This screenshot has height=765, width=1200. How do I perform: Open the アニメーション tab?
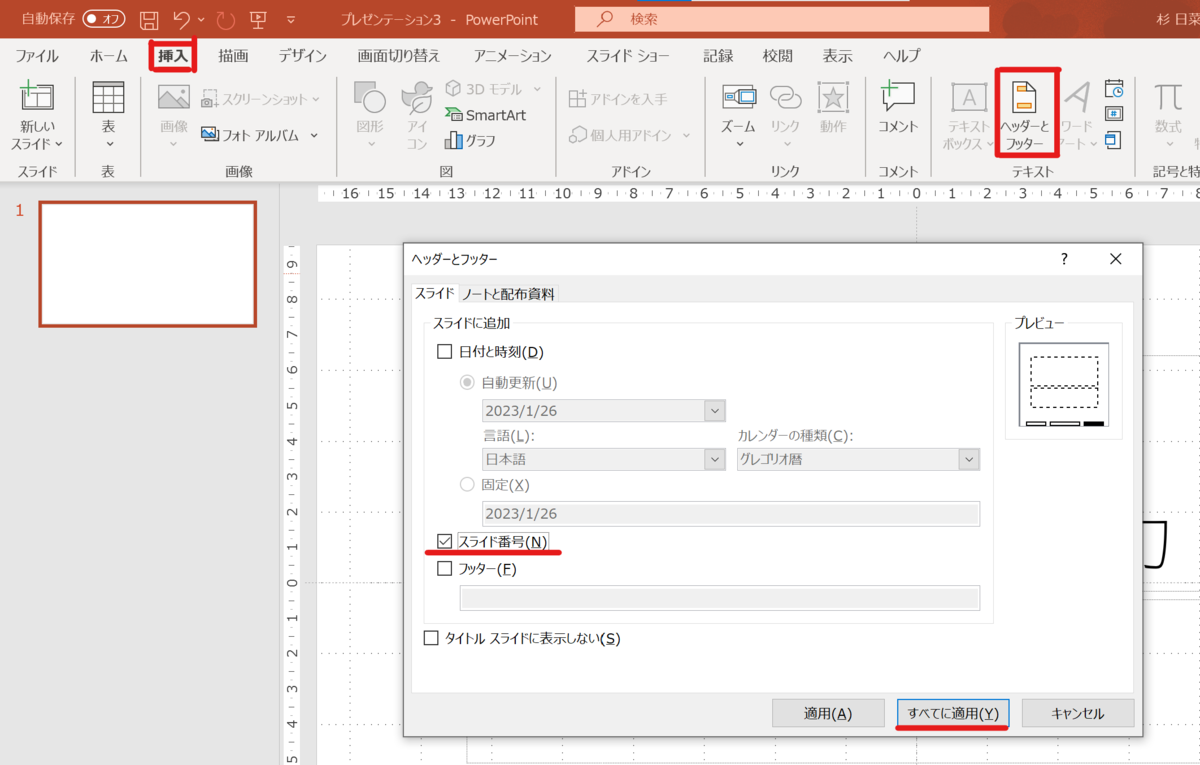pyautogui.click(x=513, y=56)
